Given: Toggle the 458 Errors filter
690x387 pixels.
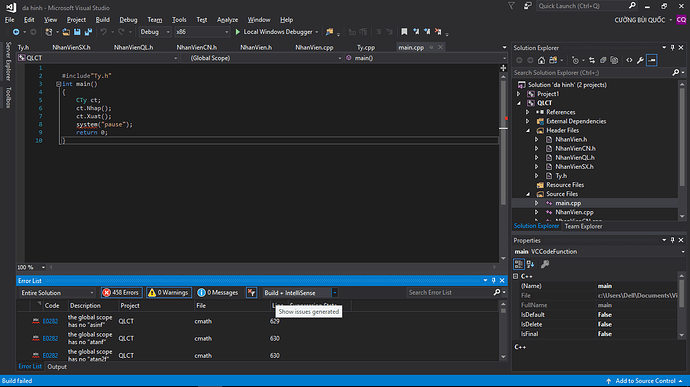Looking at the screenshot, I should point(121,293).
